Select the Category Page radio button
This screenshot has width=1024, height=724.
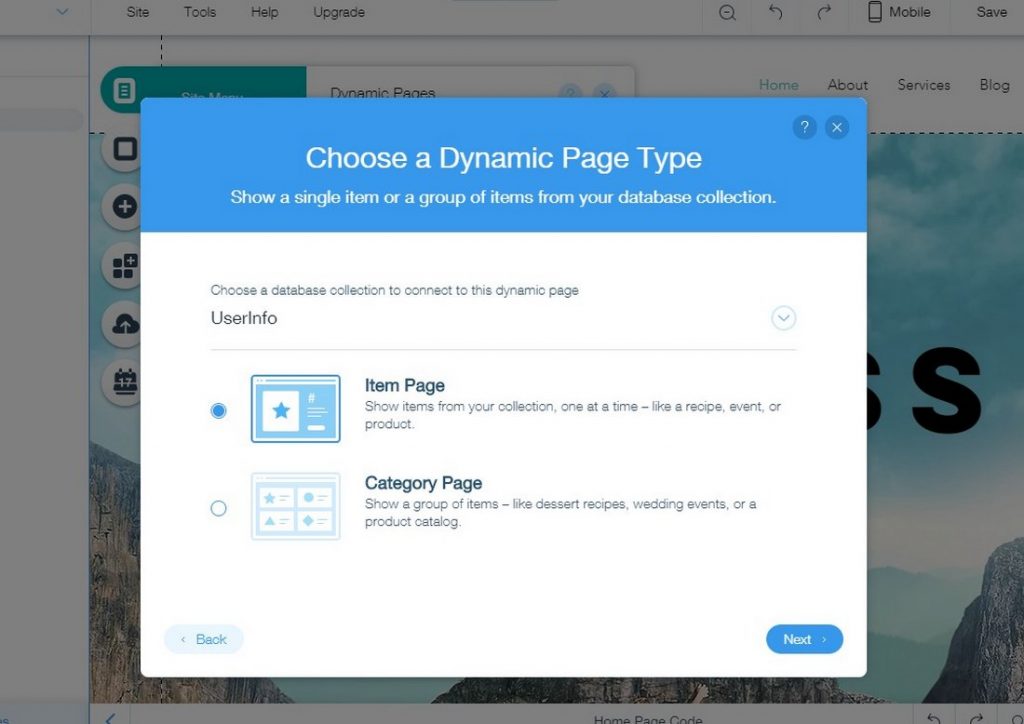pyautogui.click(x=219, y=508)
